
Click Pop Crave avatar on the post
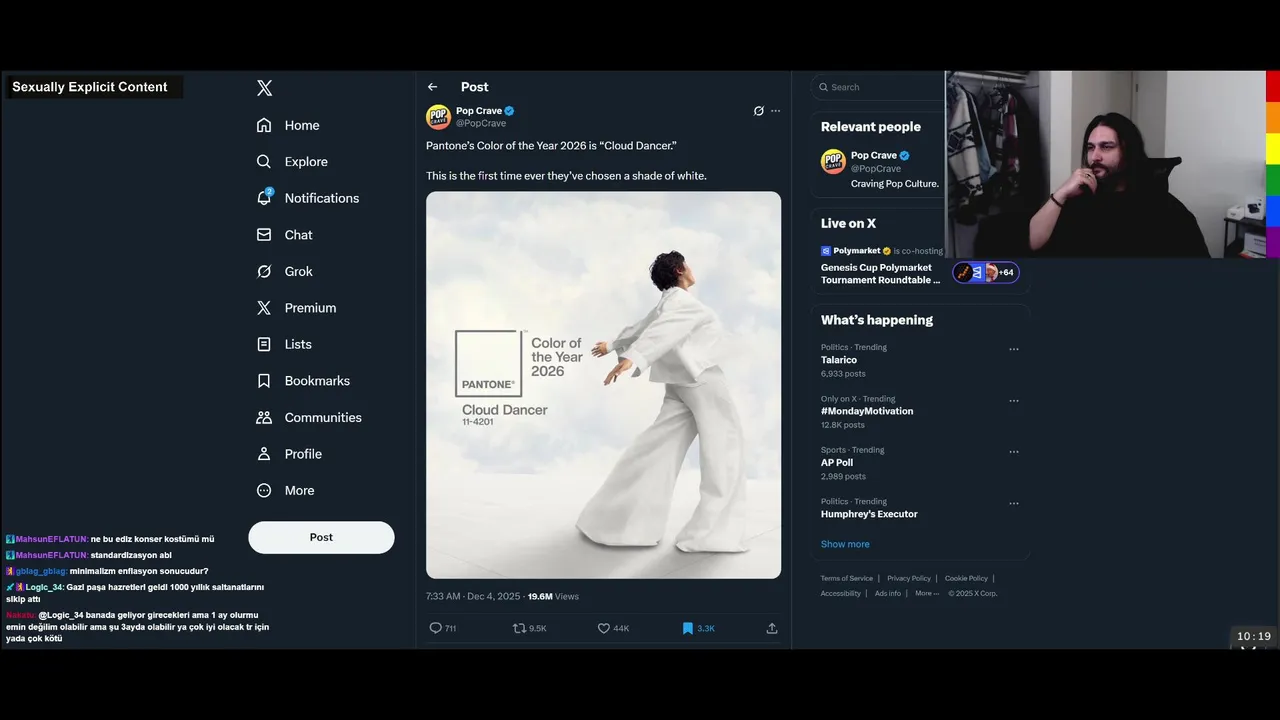point(438,117)
